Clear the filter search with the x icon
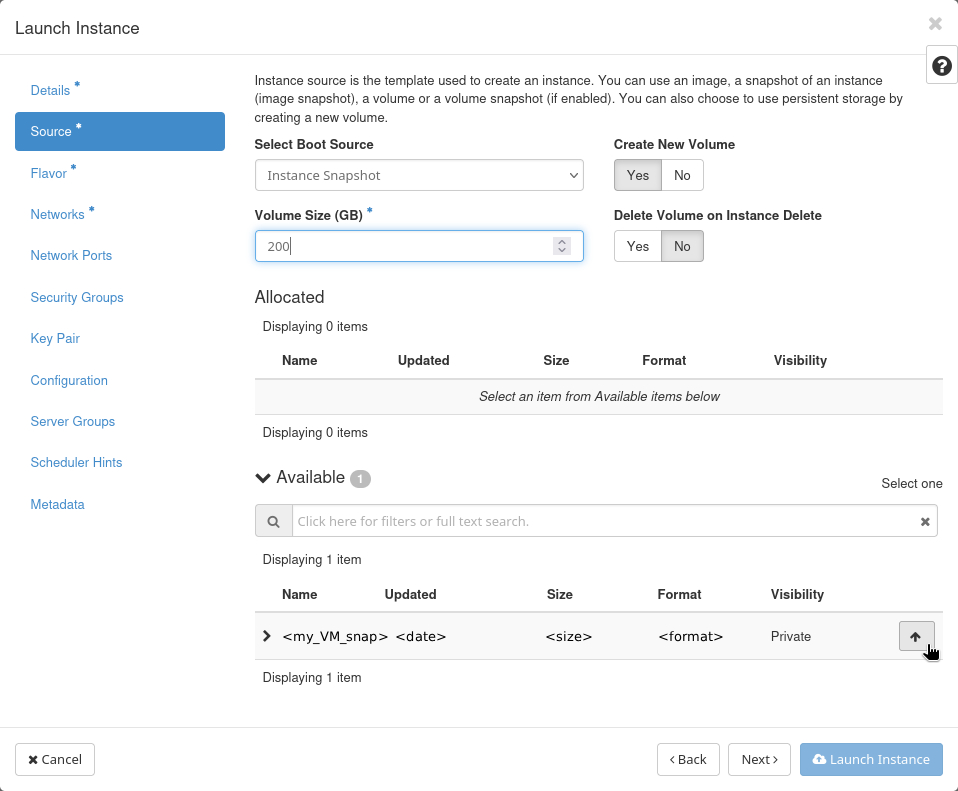This screenshot has width=958, height=791. pos(925,521)
